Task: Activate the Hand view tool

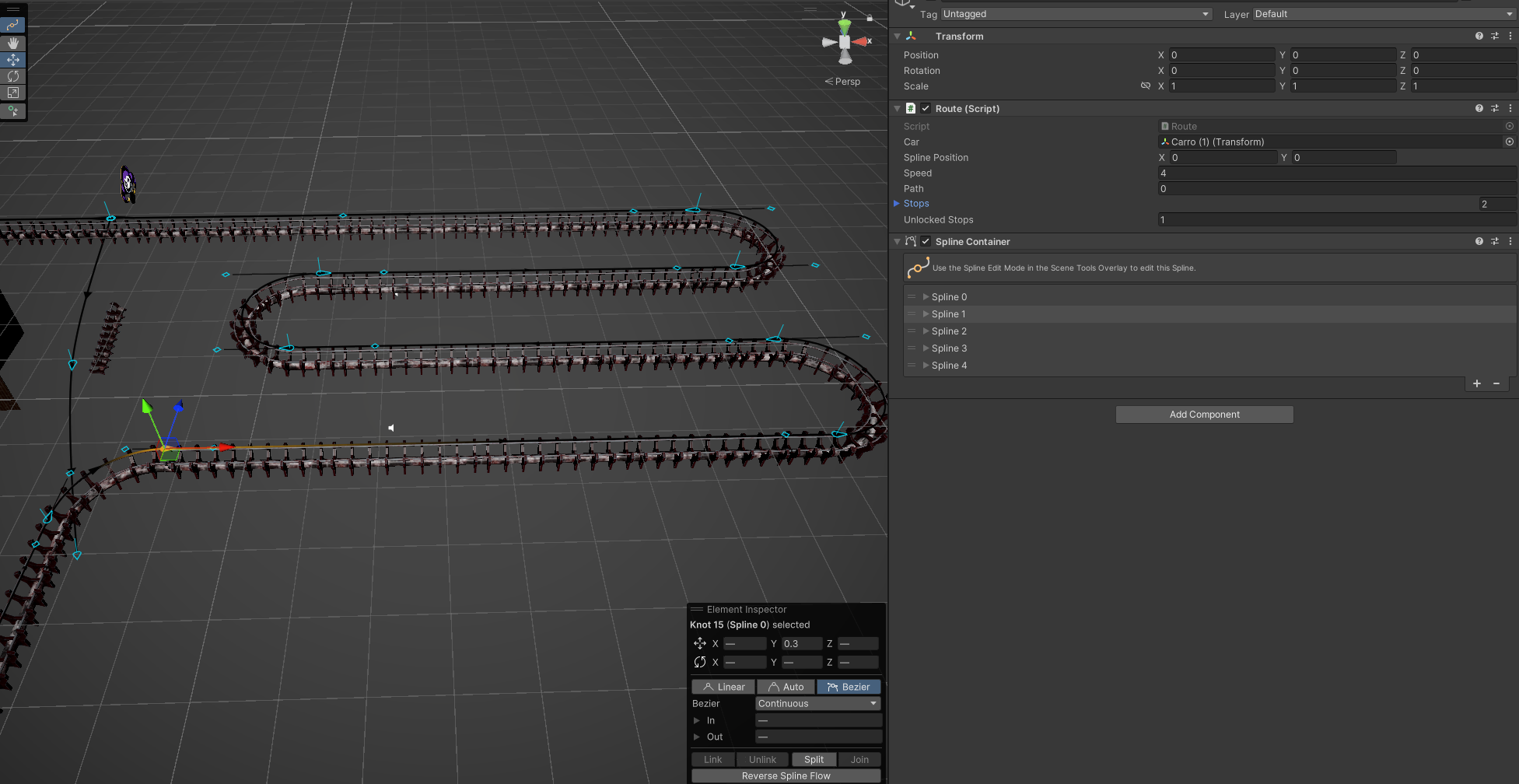Action: [x=13, y=43]
